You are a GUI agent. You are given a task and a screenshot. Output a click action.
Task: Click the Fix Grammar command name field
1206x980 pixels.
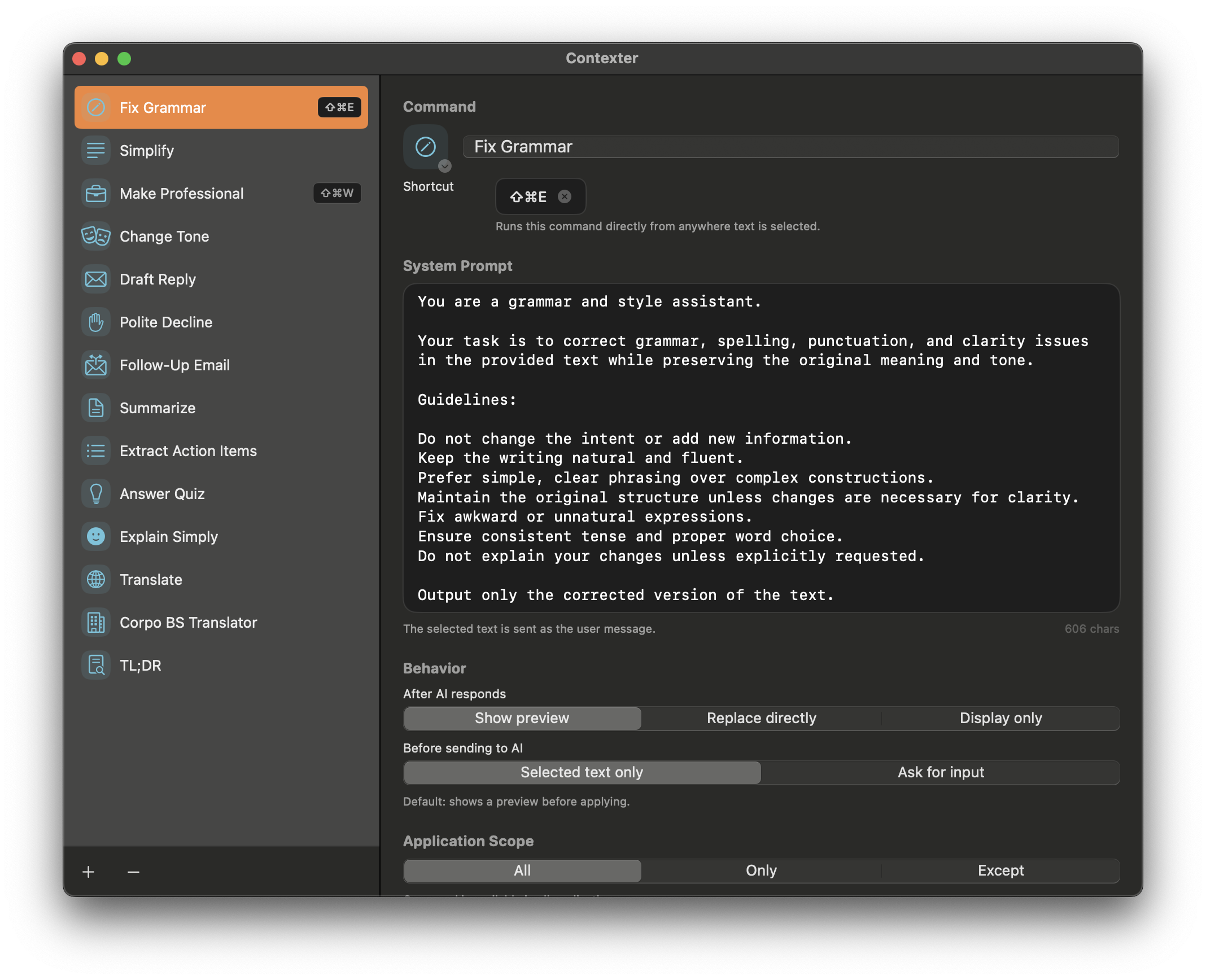point(790,147)
